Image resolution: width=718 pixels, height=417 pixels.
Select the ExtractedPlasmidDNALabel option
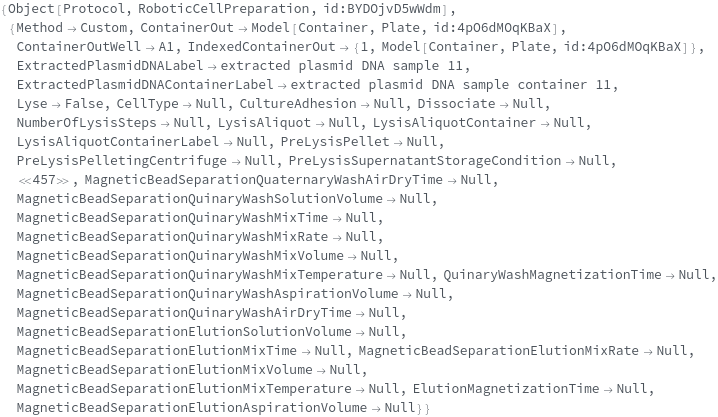coord(110,66)
